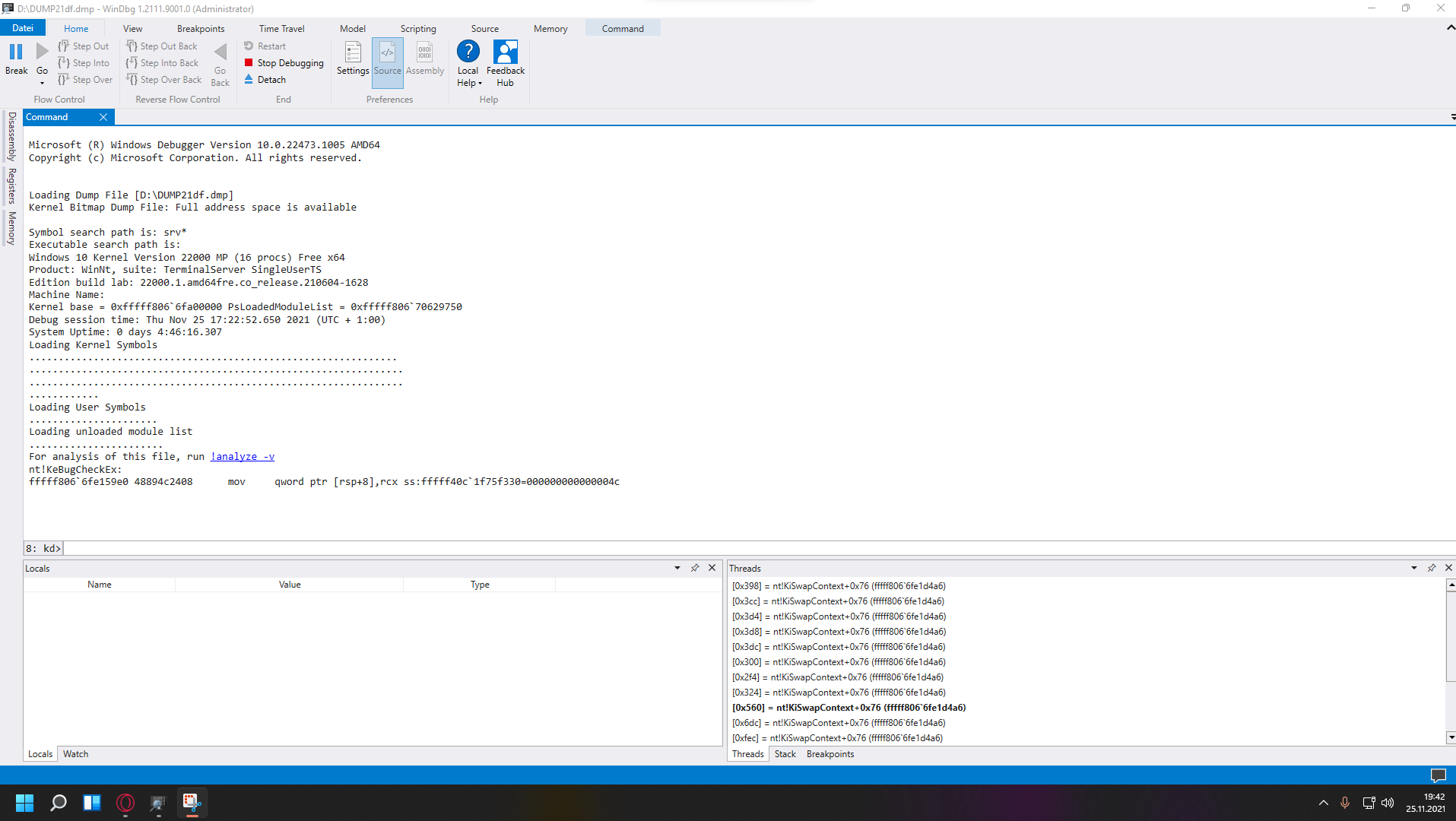Image resolution: width=1456 pixels, height=821 pixels.
Task: Select thread [0x3d4] in Threads list
Action: point(839,617)
